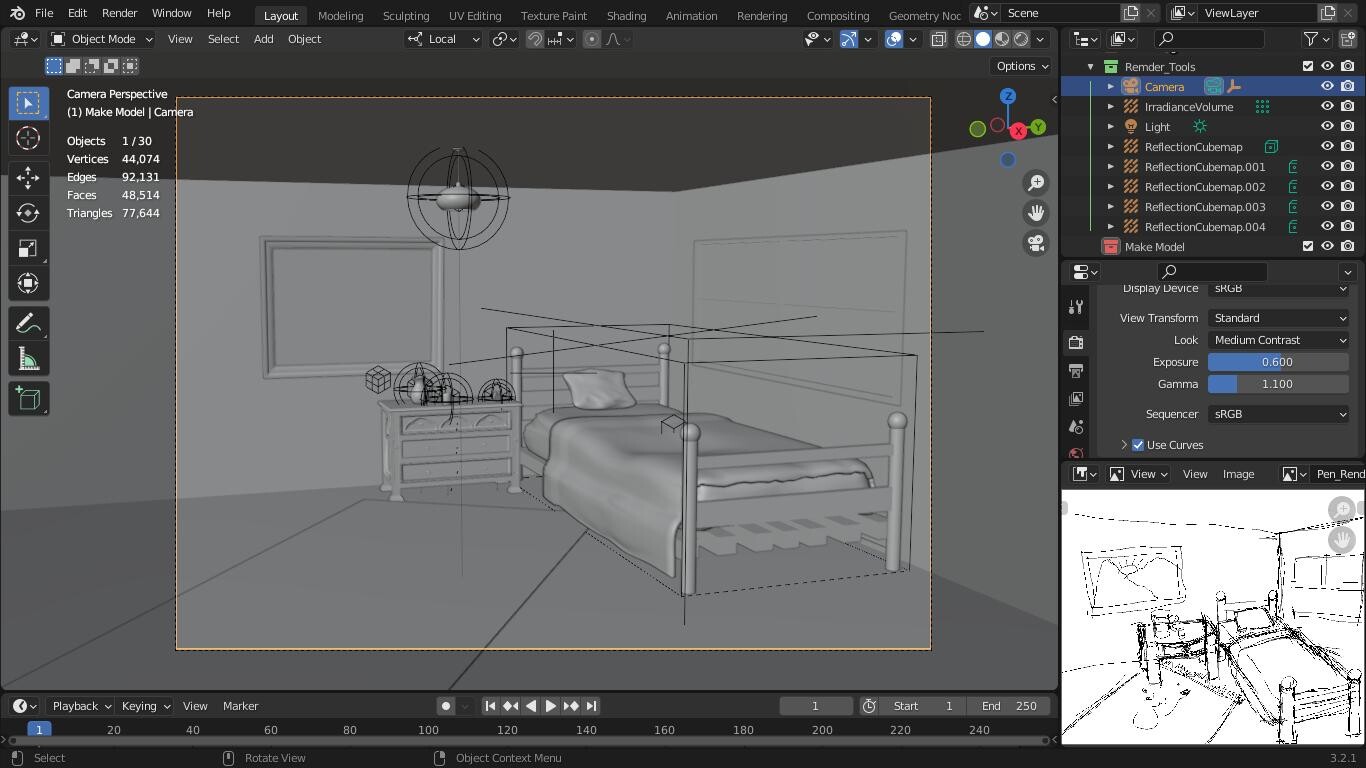Image resolution: width=1366 pixels, height=768 pixels.
Task: Select the Measure tool
Action: click(28, 360)
